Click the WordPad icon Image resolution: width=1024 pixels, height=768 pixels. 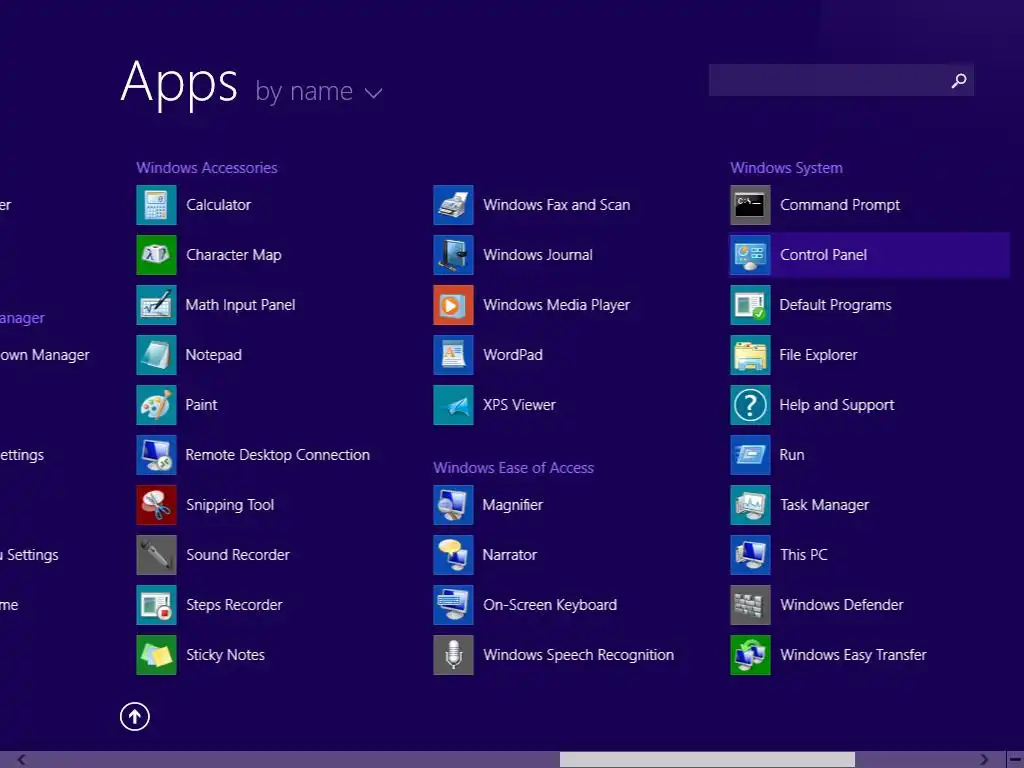coord(453,355)
